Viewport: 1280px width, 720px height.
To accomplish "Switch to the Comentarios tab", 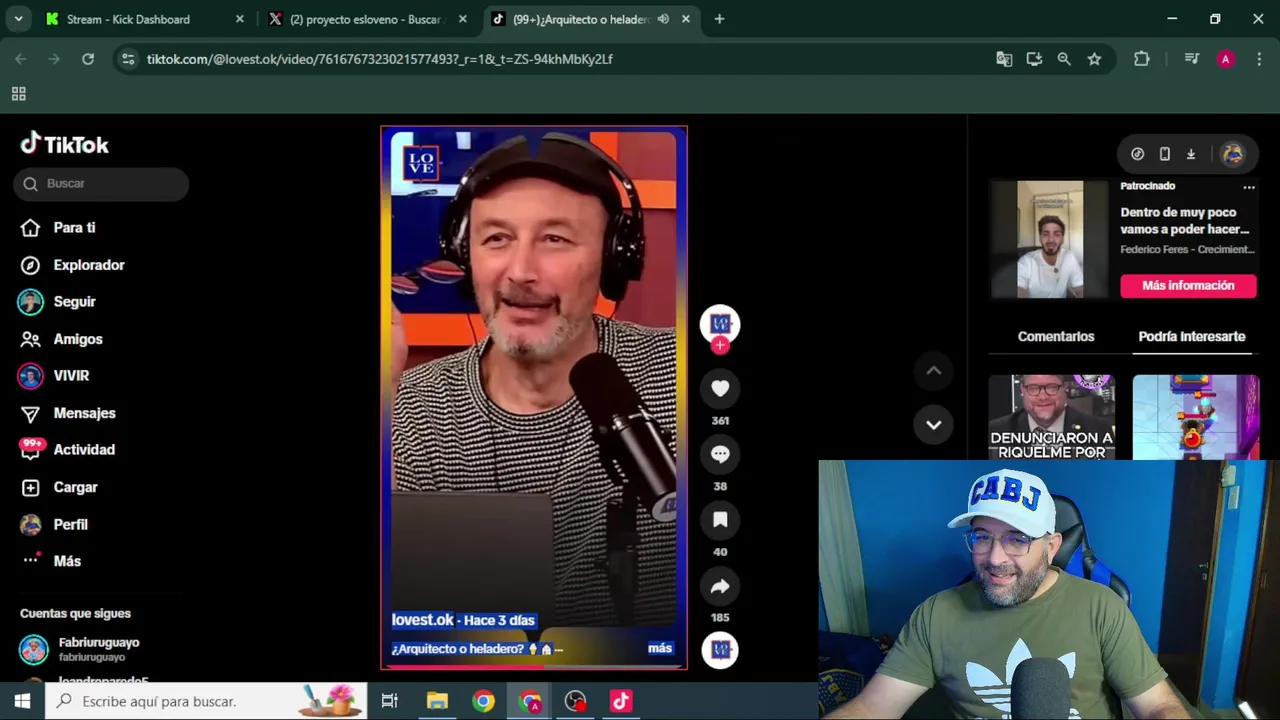I will point(1056,337).
